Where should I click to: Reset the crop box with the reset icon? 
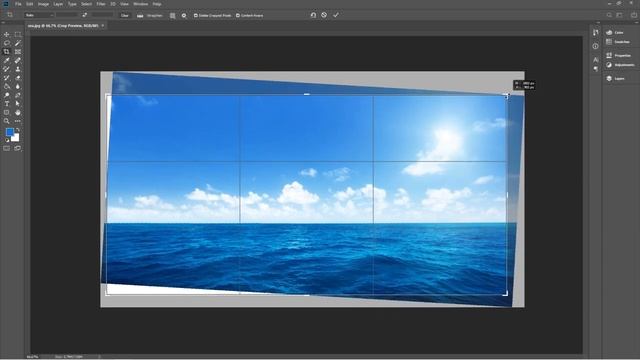point(313,15)
